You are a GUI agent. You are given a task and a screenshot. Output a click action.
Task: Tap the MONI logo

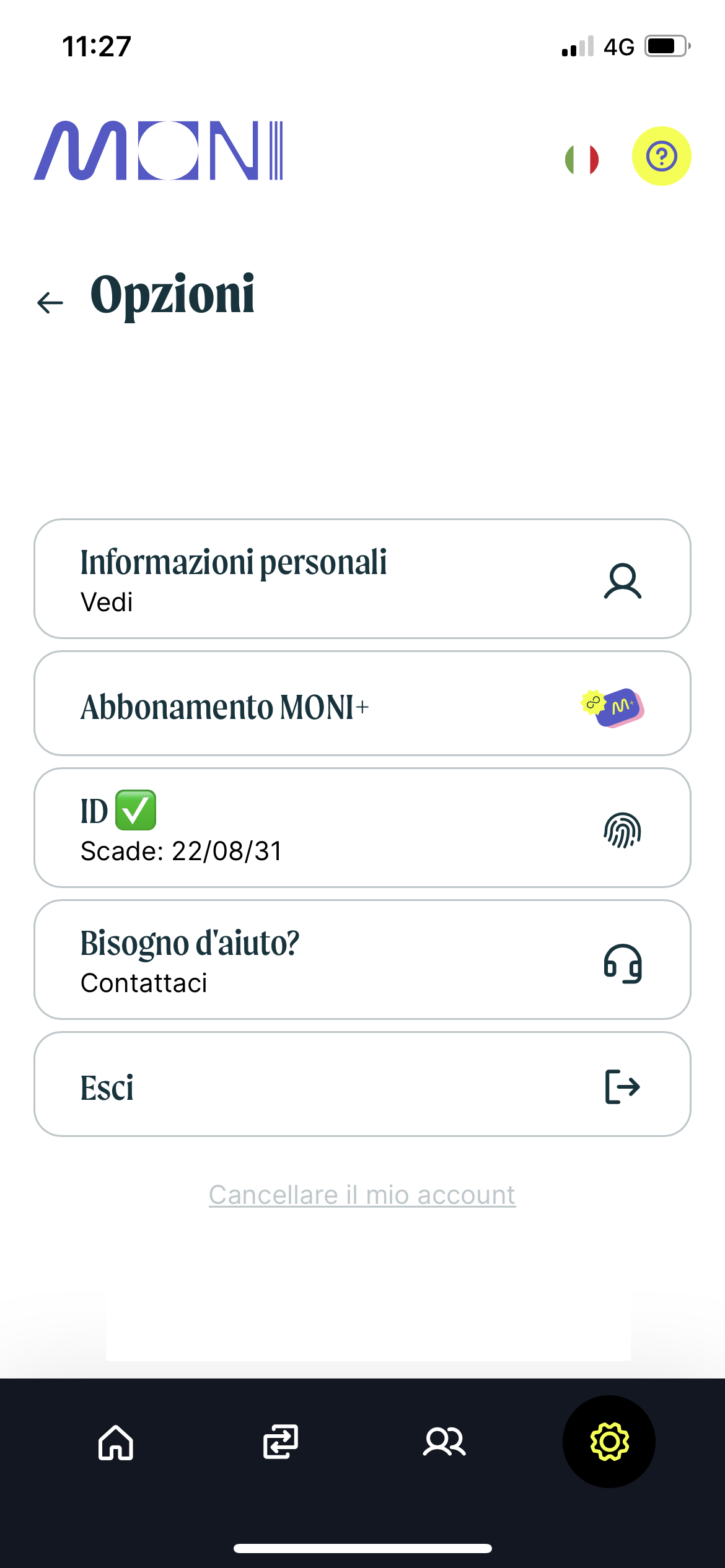pos(158,151)
